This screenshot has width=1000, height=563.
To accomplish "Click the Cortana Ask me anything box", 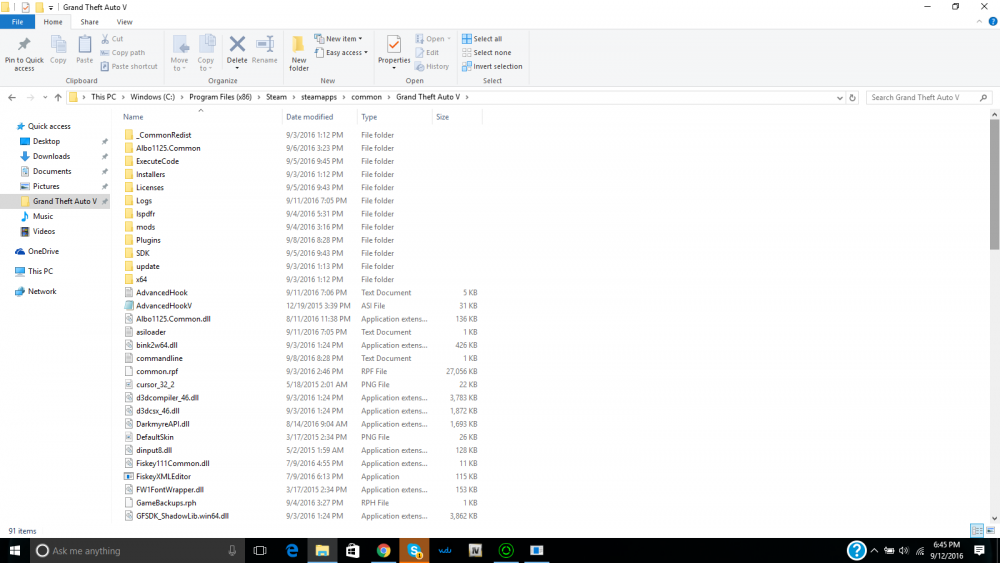I will (137, 550).
